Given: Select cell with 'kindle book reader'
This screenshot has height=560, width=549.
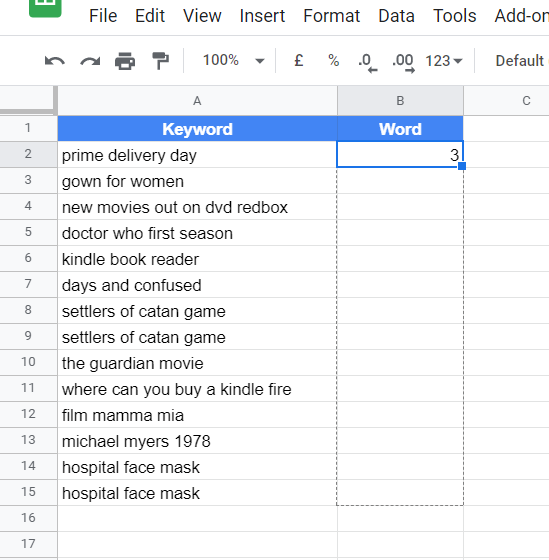Looking at the screenshot, I should point(197,259).
